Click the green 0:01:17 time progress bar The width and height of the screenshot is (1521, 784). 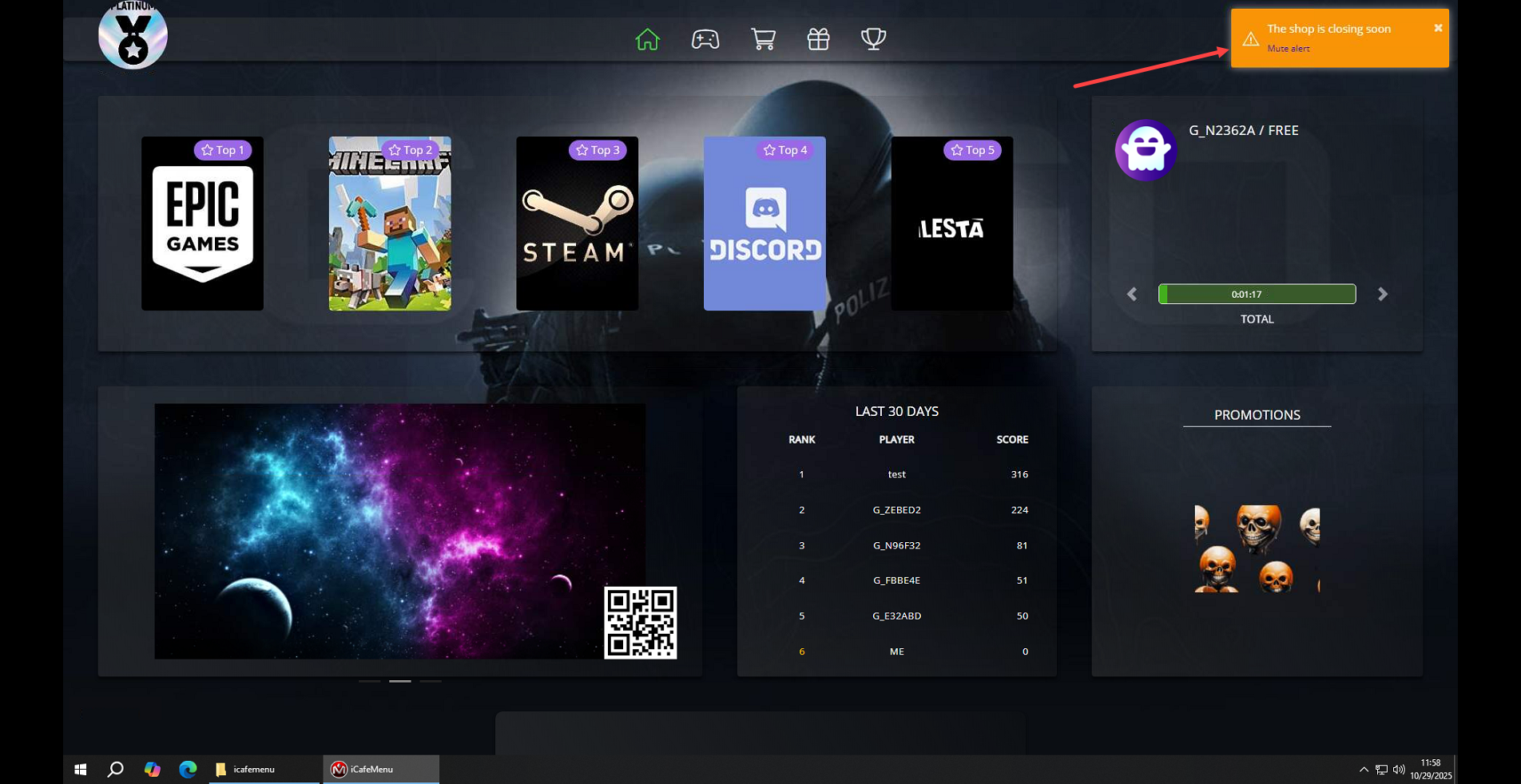[x=1257, y=294]
